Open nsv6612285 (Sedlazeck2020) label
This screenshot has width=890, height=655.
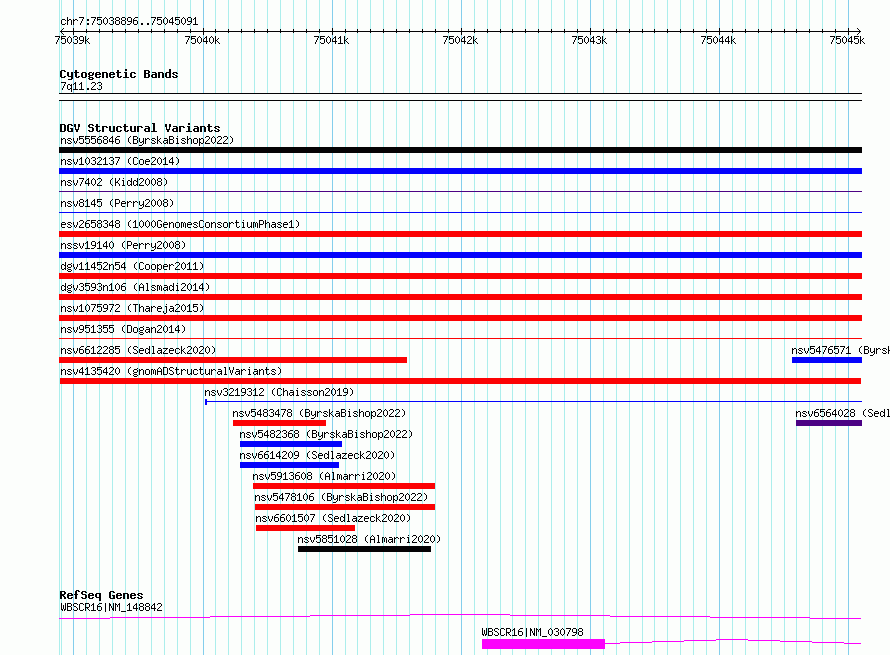138,350
